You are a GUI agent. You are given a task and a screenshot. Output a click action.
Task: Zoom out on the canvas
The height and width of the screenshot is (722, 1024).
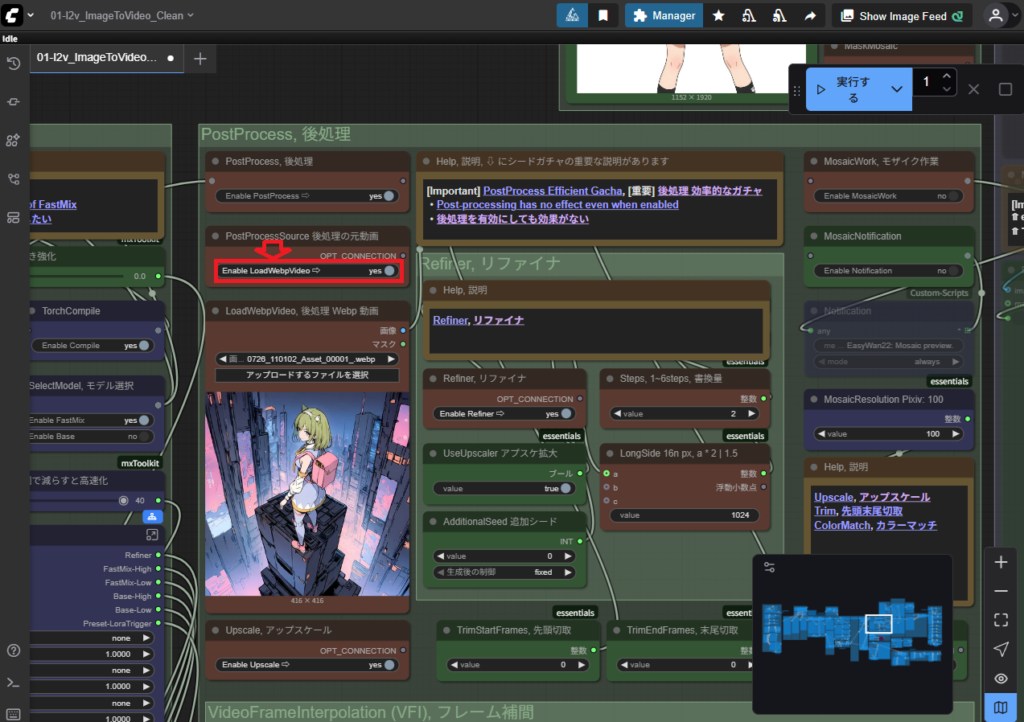[1000, 591]
